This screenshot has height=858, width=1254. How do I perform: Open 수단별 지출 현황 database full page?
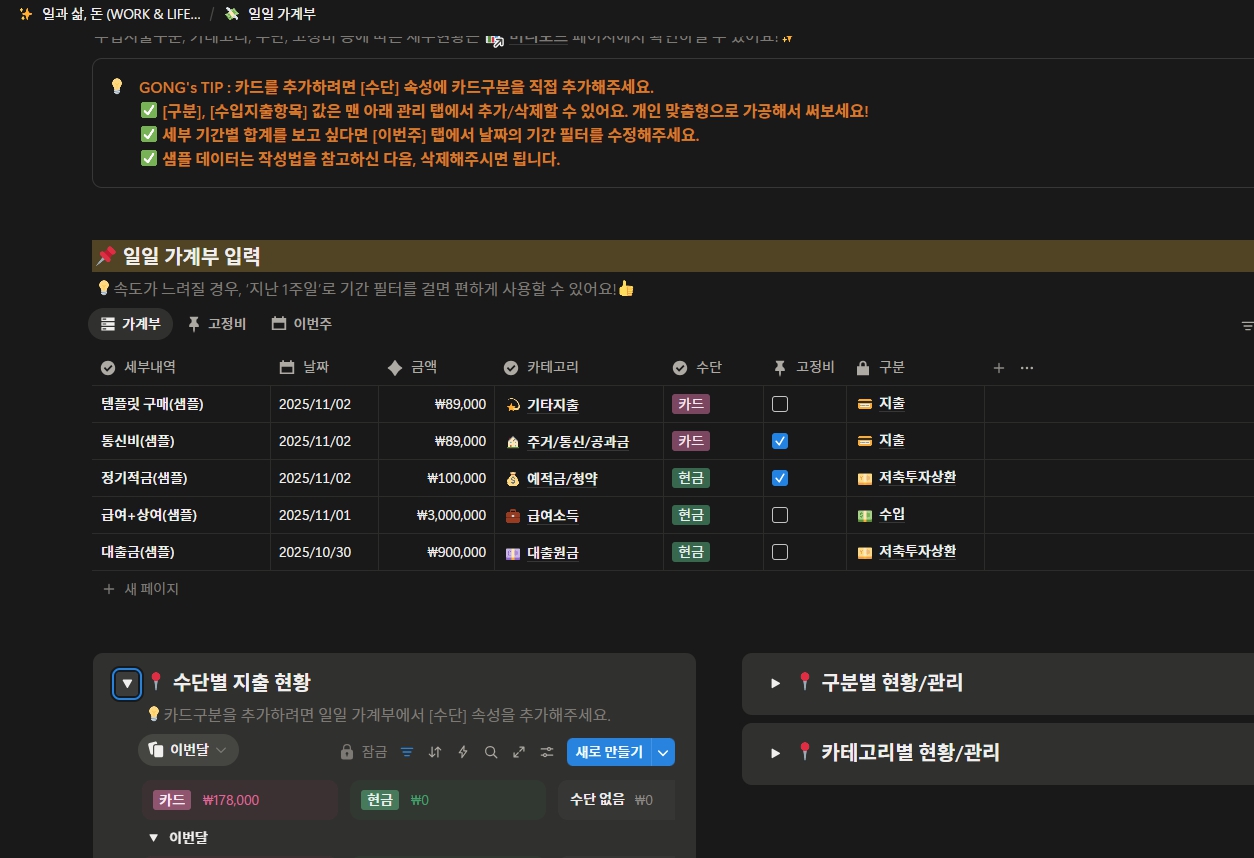pos(519,752)
